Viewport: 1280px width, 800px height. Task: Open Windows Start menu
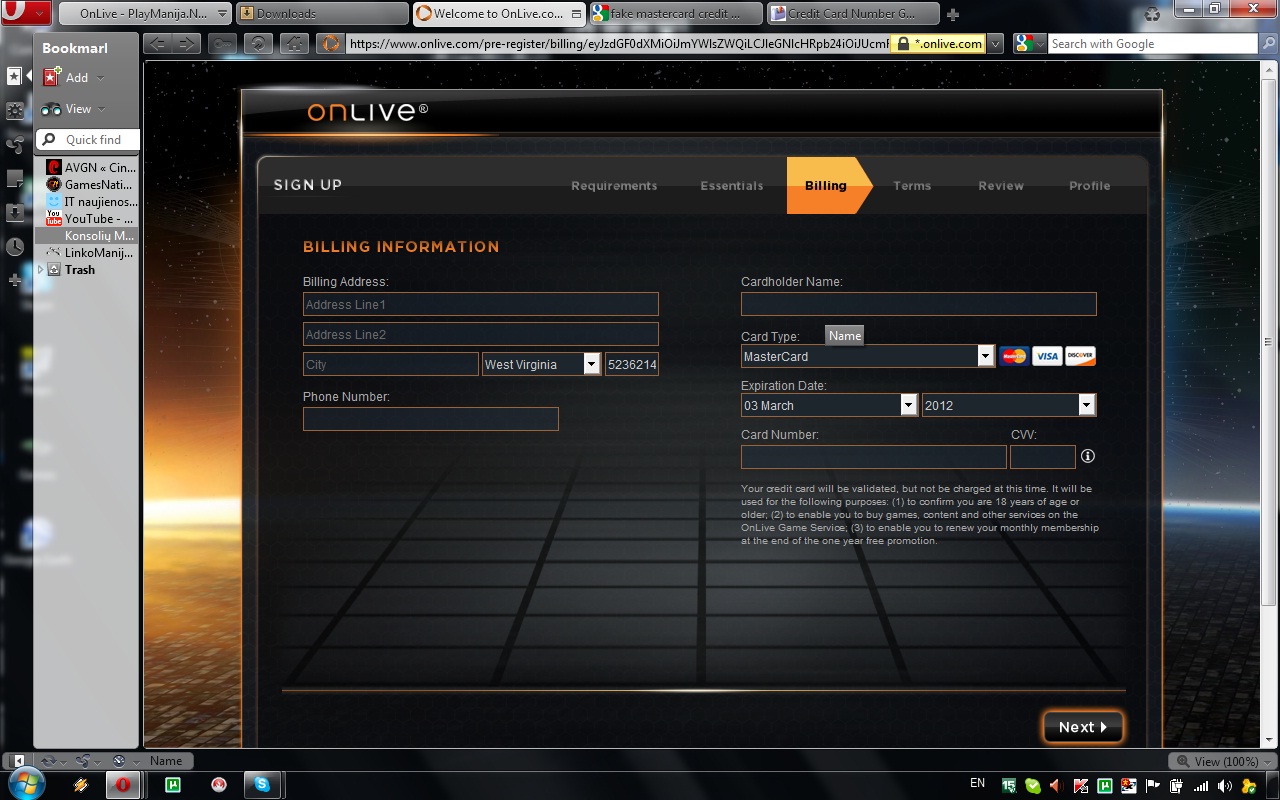25,785
